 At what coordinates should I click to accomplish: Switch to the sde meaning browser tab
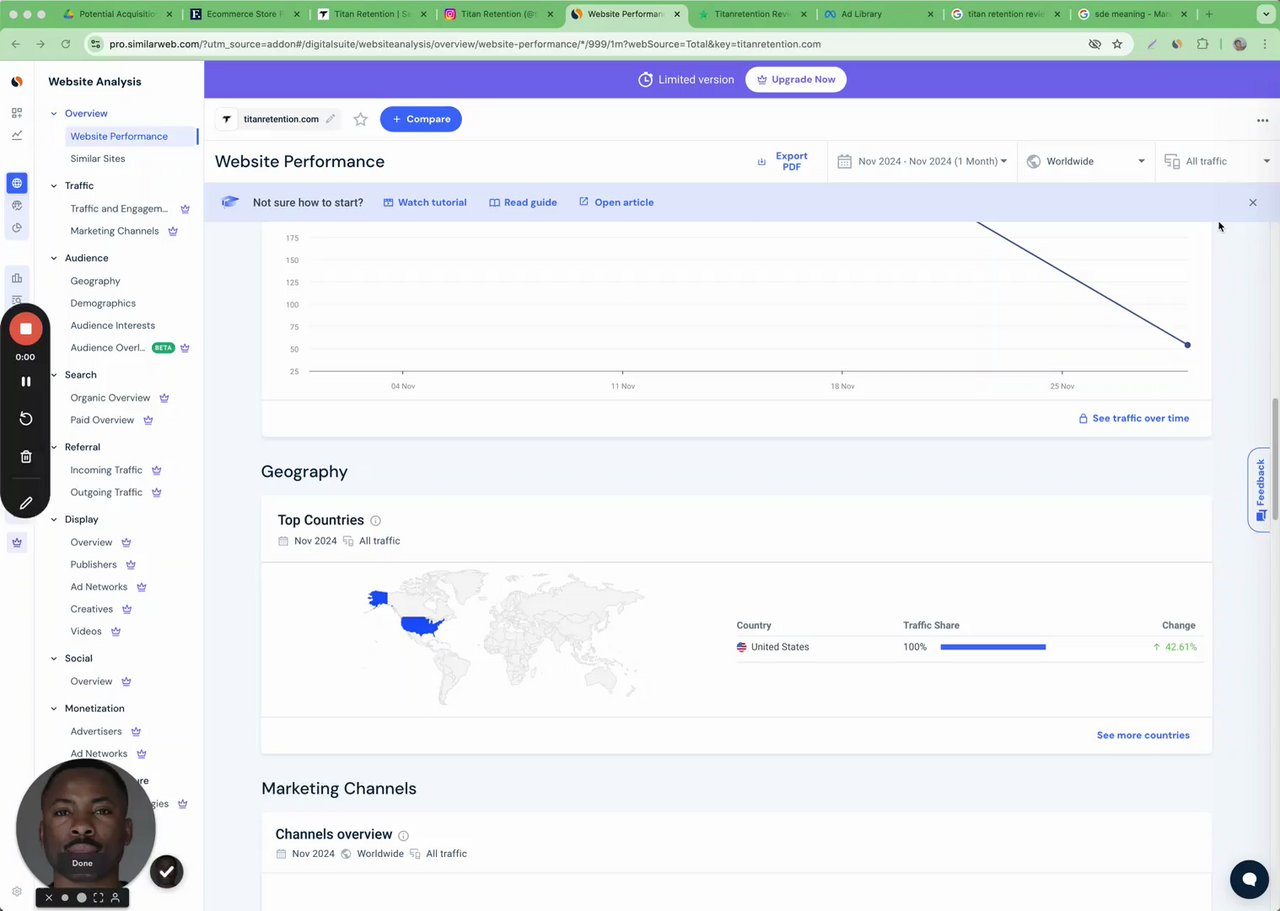click(1132, 15)
